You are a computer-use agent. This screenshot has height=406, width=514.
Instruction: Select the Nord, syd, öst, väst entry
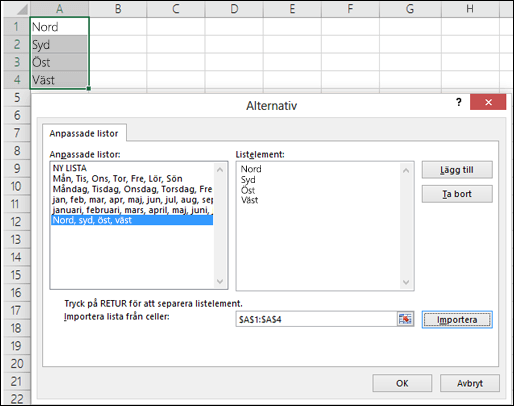132,220
